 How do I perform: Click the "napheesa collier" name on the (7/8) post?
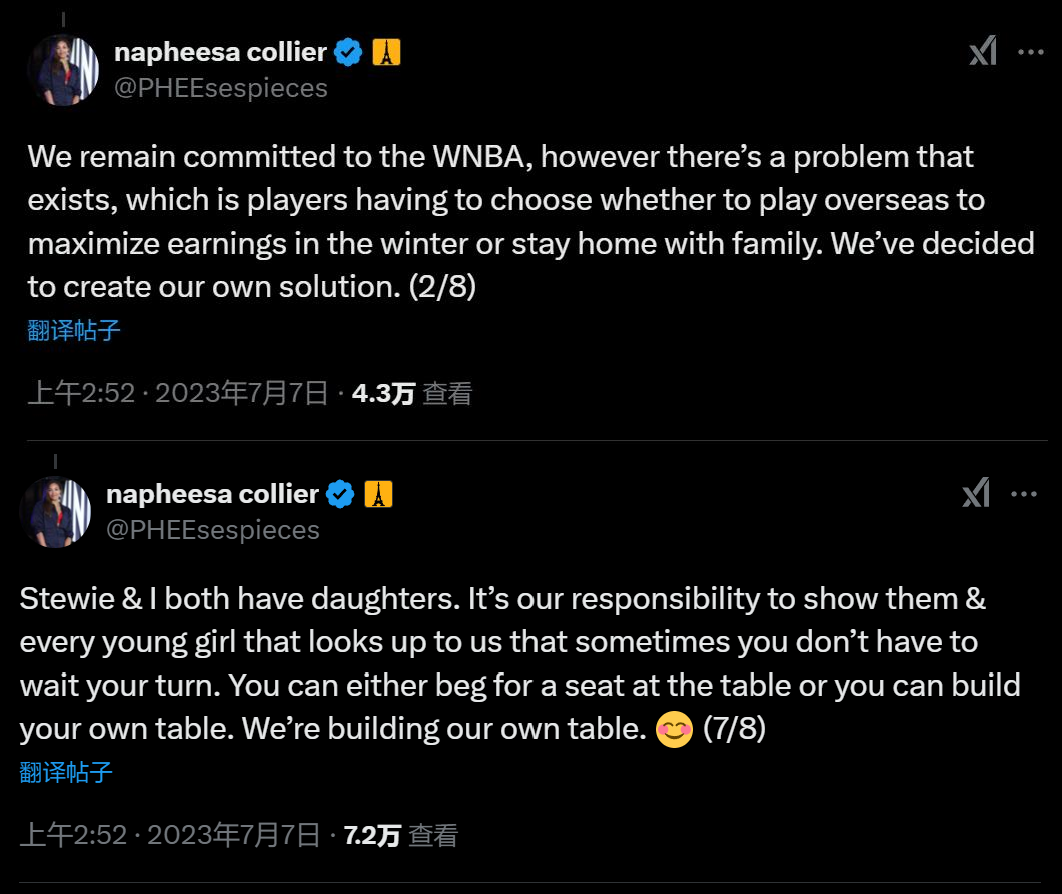point(213,493)
